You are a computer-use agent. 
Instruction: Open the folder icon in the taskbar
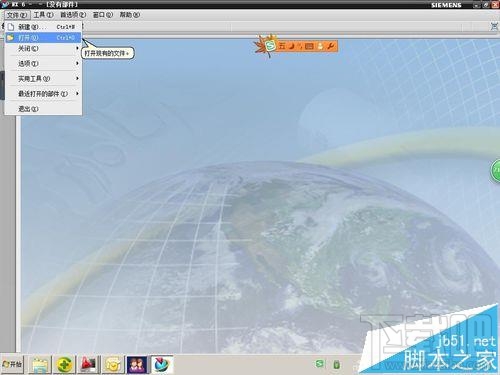40,365
